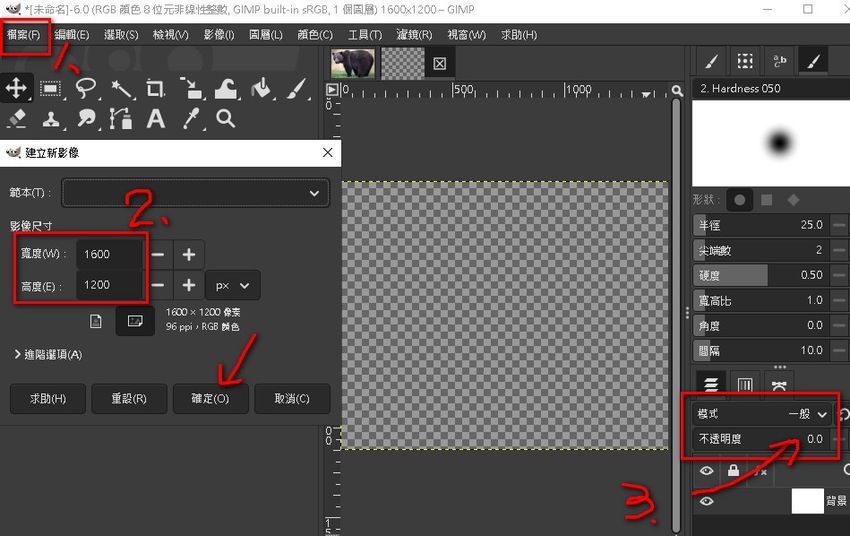Open the 範本 template dropdown
This screenshot has width=850, height=536.
(196, 192)
